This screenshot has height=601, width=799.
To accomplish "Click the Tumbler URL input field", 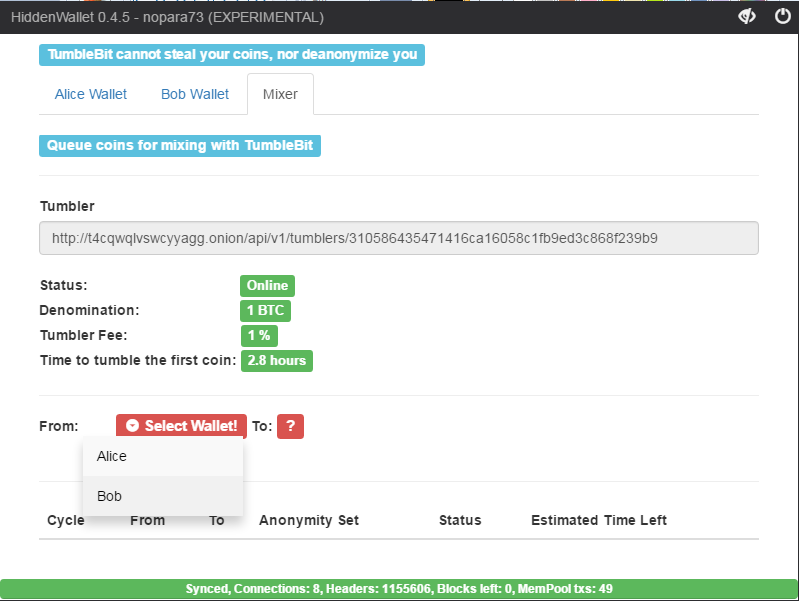I will (399, 238).
